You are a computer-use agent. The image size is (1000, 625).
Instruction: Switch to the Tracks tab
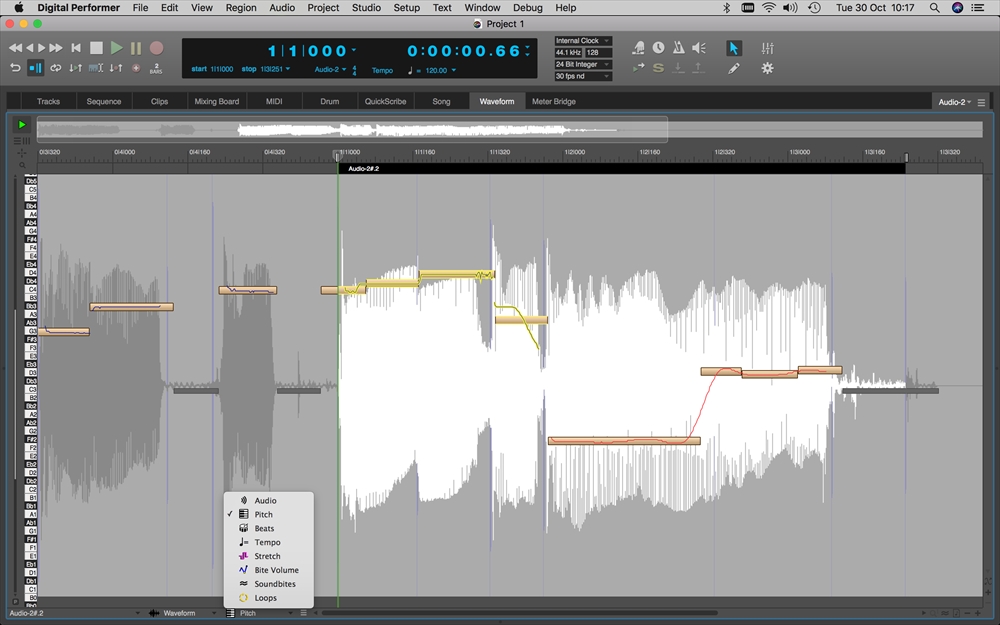[x=48, y=101]
